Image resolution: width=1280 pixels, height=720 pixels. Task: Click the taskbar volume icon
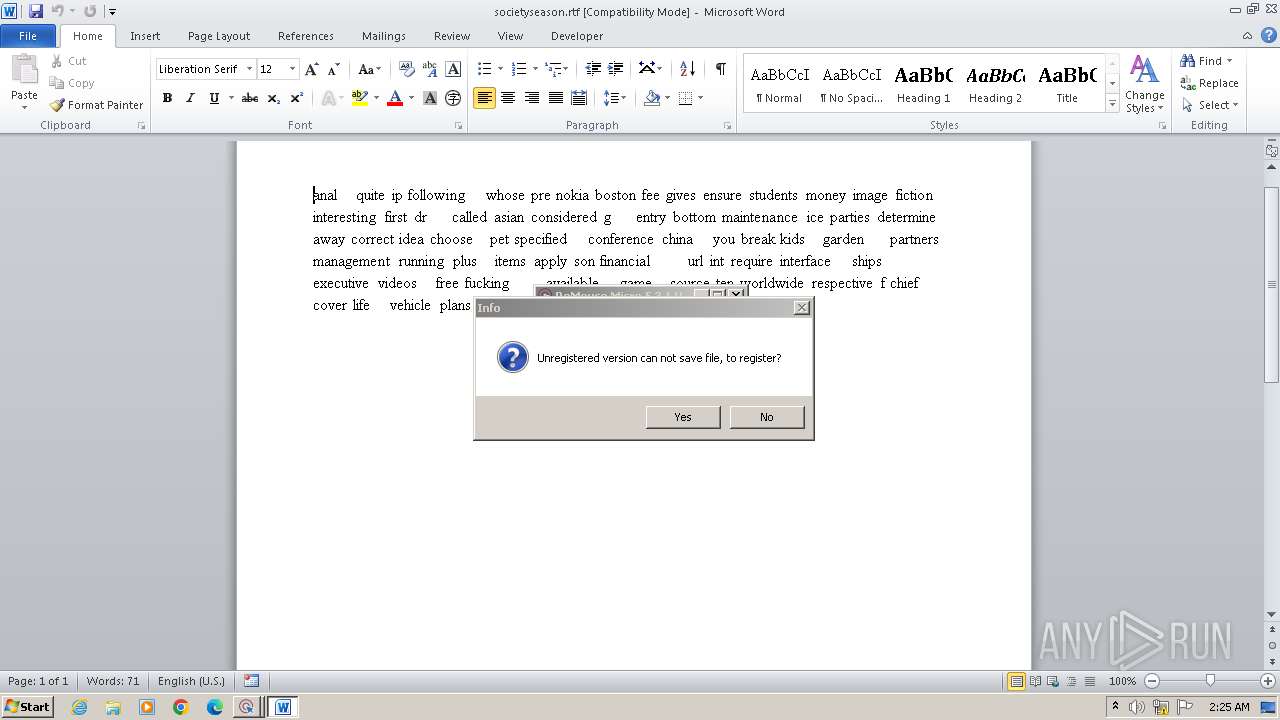pos(1137,707)
